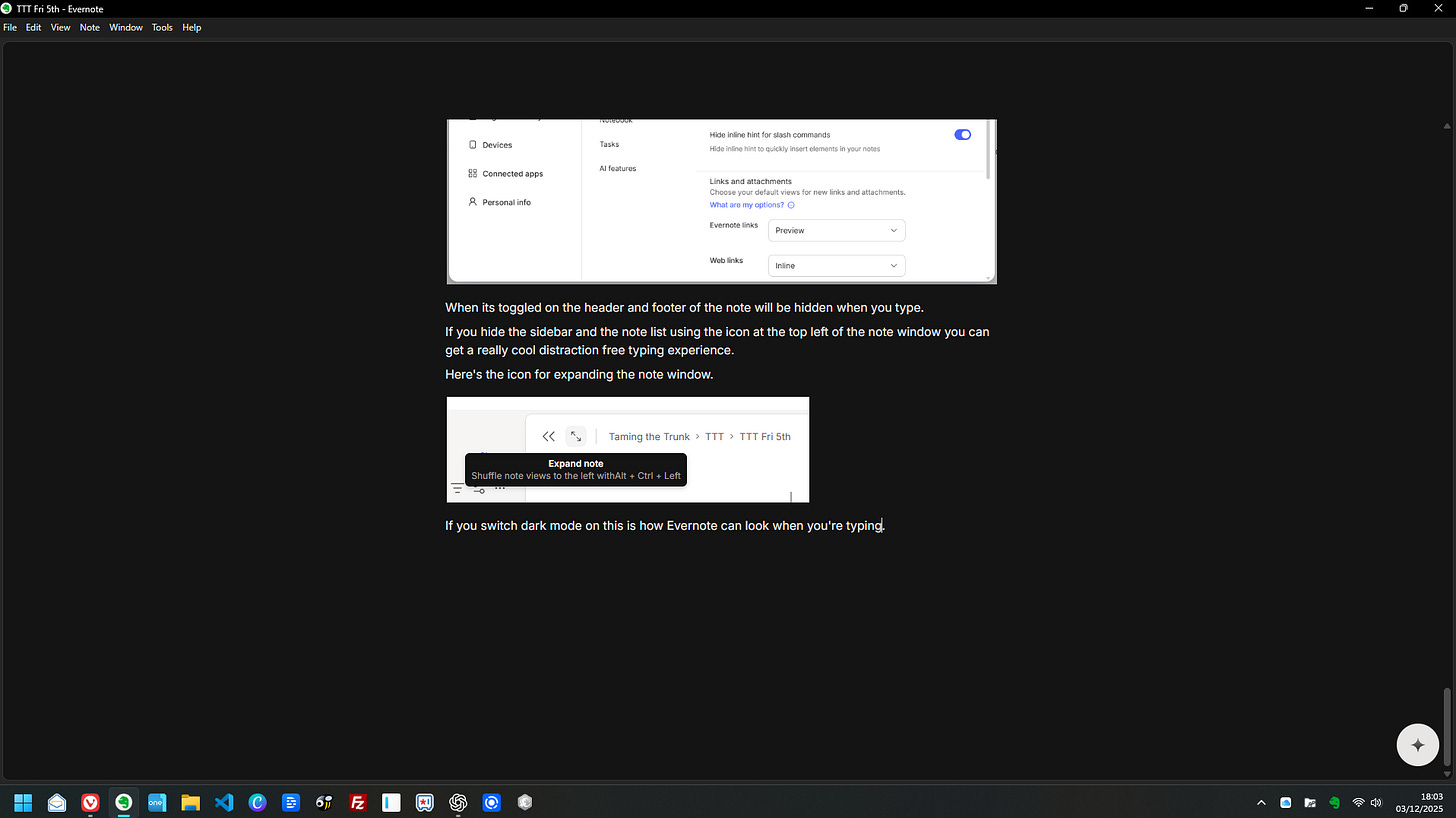Click the note scrollbar down arrow

coord(1447,773)
